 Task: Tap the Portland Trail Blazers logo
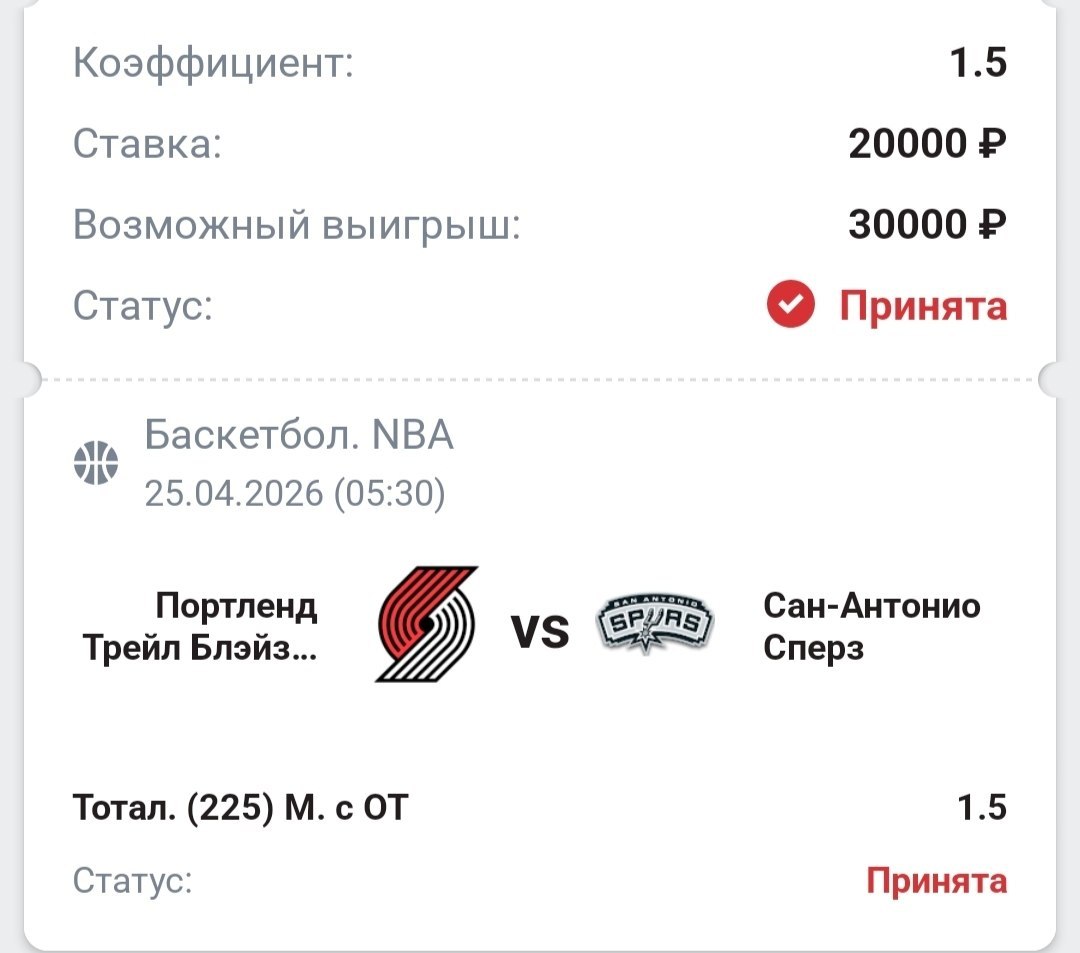[428, 624]
